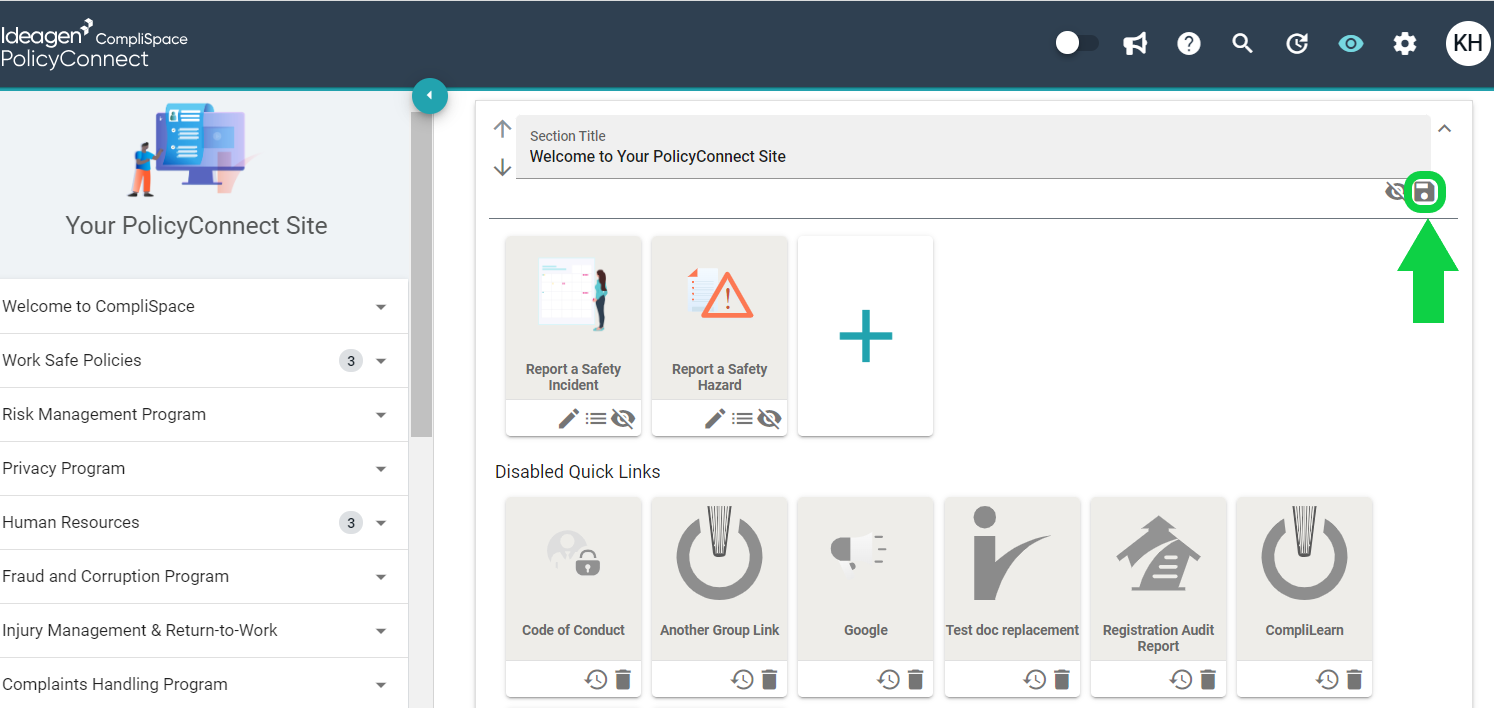The width and height of the screenshot is (1494, 708).
Task: Restore the Another Group Link quick link
Action: pos(742,679)
